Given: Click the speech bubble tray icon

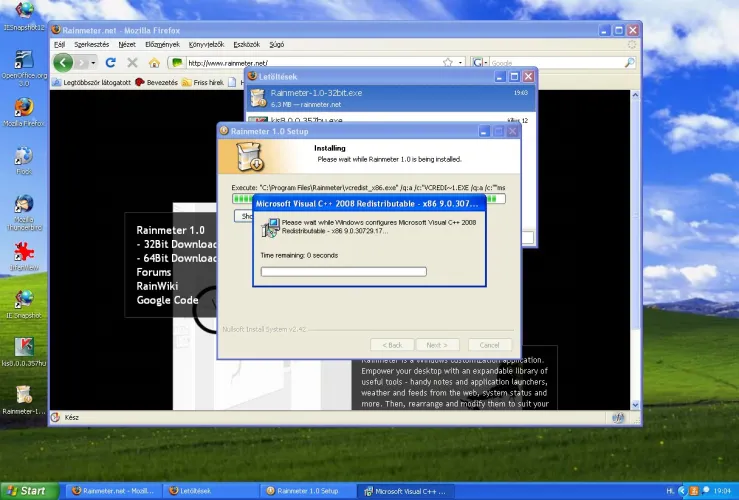Looking at the screenshot, I should coord(706,491).
